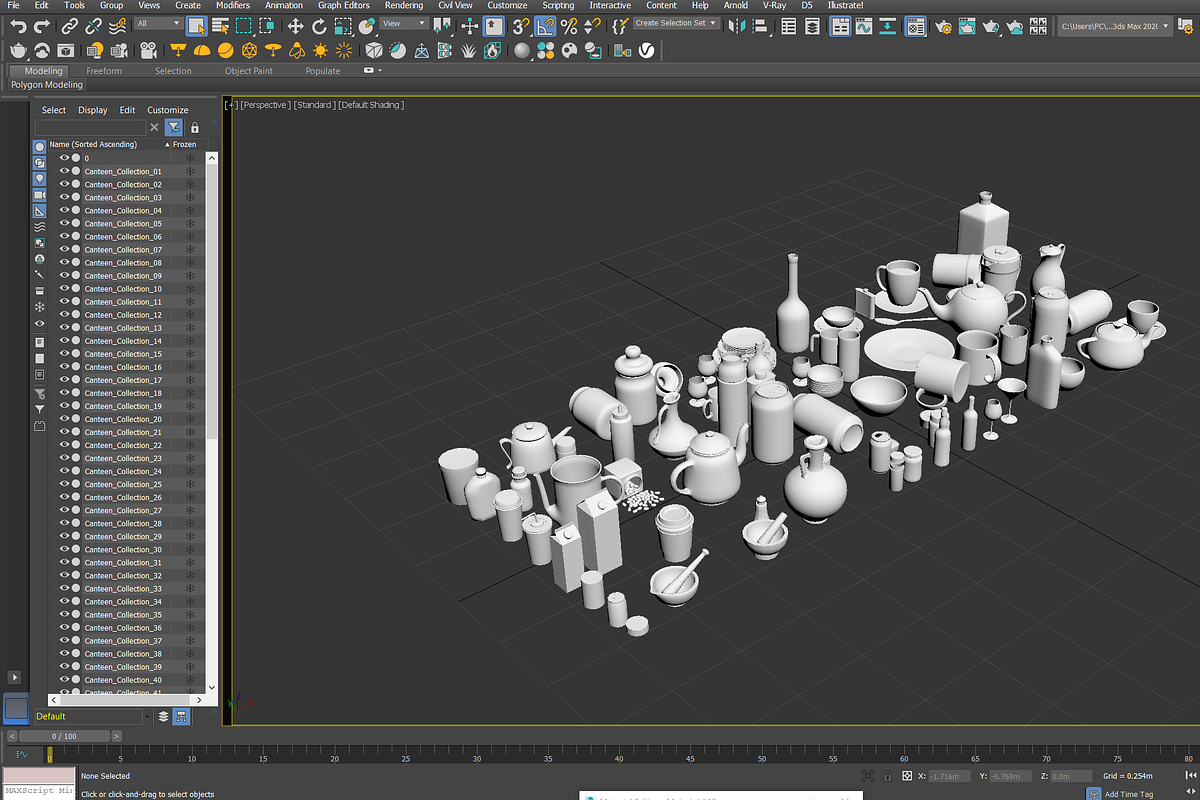This screenshot has height=800, width=1200.
Task: Activate the Select and Scale tool
Action: [344, 27]
